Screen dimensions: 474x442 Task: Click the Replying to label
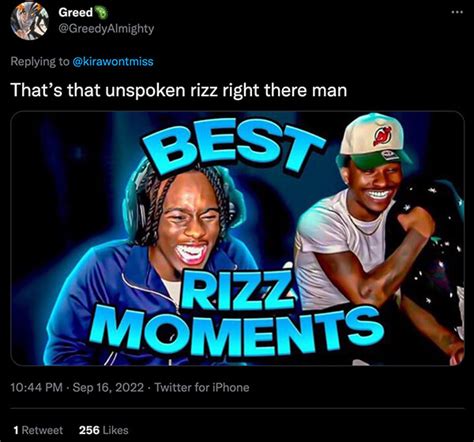[40, 62]
